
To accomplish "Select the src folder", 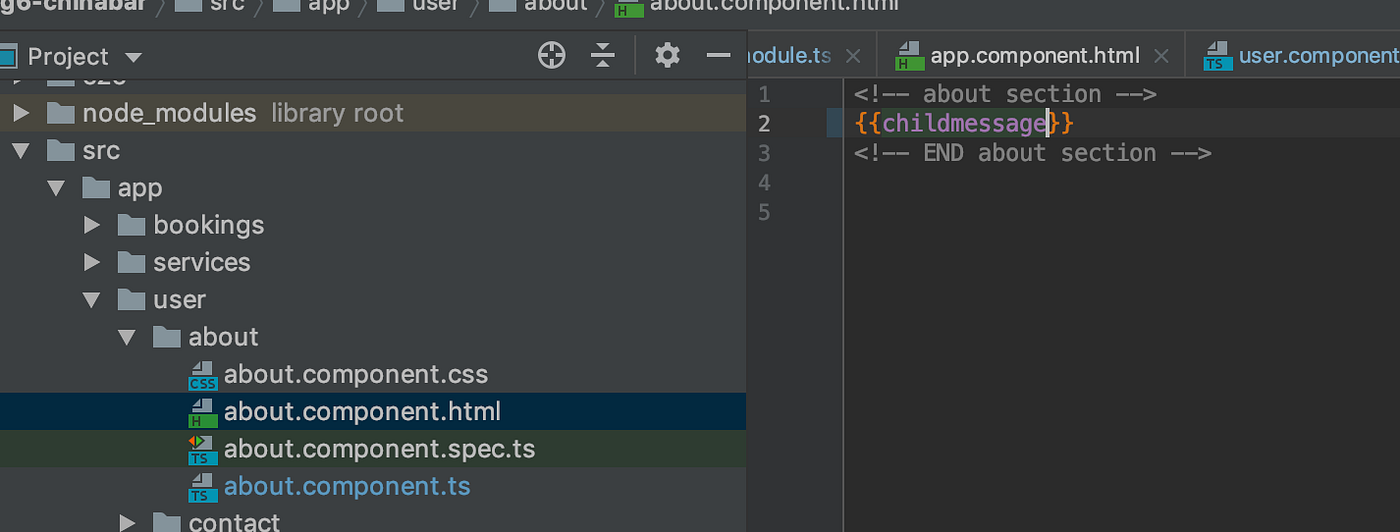I will coord(101,151).
